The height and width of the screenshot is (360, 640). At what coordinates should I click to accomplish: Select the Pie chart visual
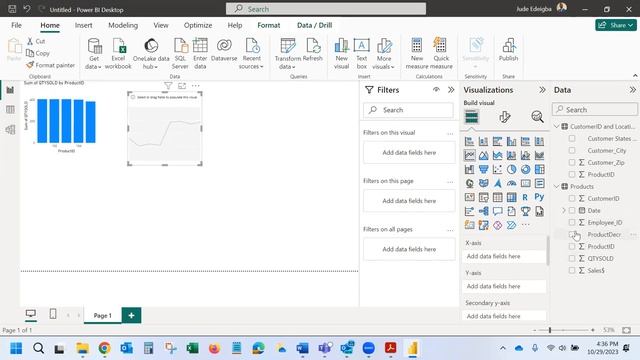pyautogui.click(x=511, y=169)
